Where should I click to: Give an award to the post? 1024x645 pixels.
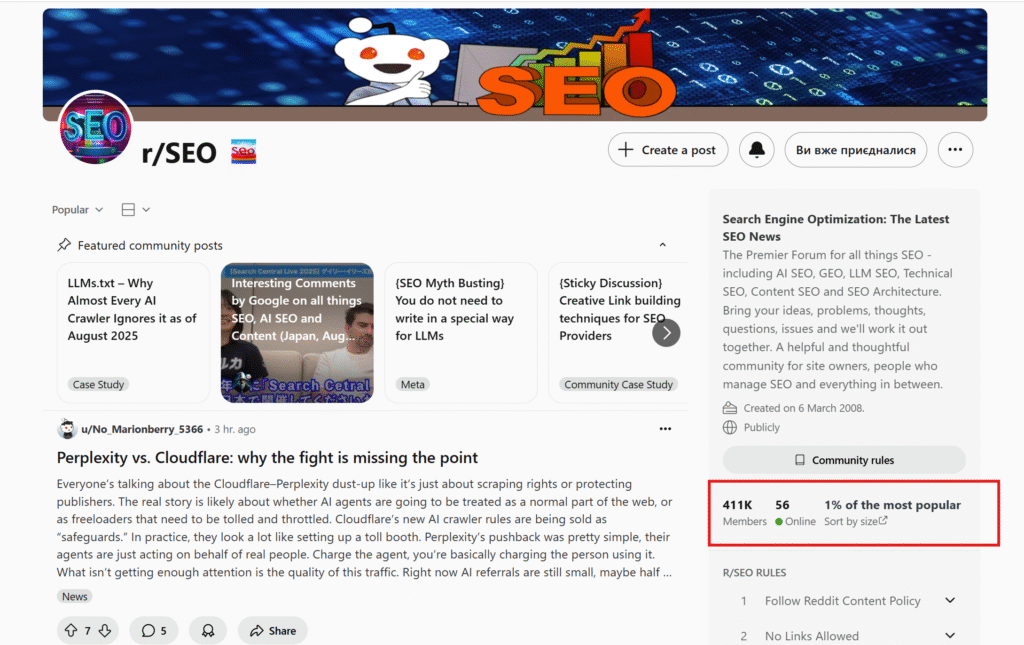click(208, 631)
